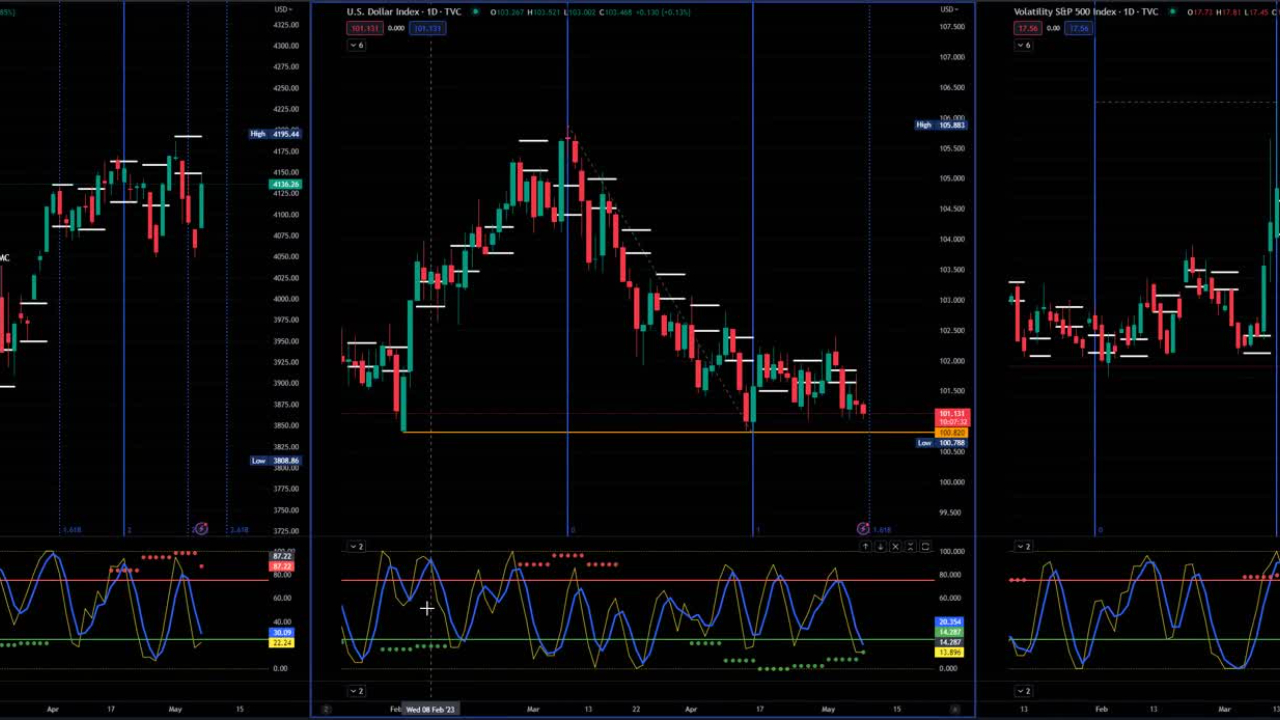Click the blue 101.131 buy price button
This screenshot has height=720, width=1280.
point(428,28)
